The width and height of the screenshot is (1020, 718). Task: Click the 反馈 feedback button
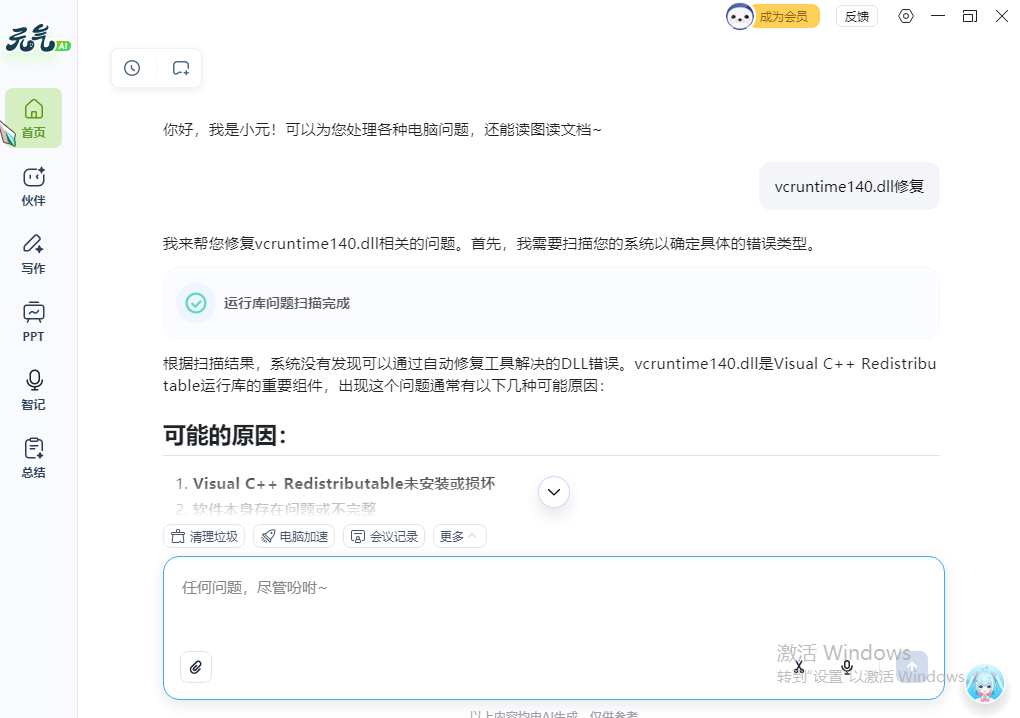pos(857,16)
